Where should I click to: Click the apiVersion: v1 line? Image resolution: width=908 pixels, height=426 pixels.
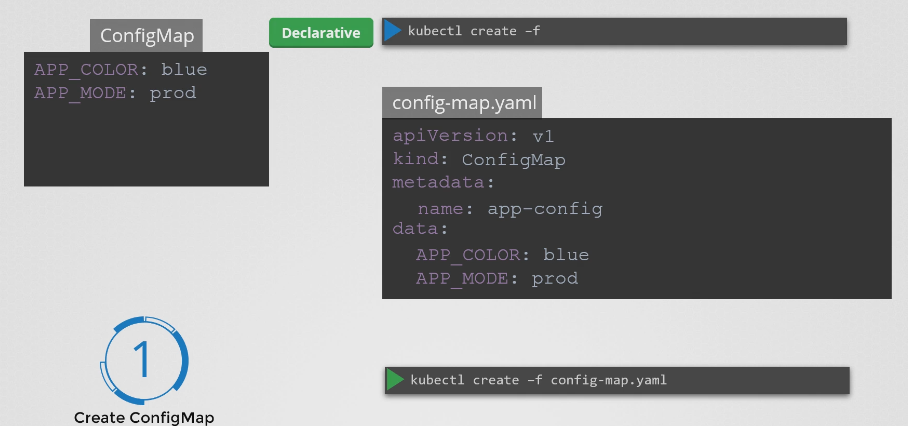click(467, 137)
